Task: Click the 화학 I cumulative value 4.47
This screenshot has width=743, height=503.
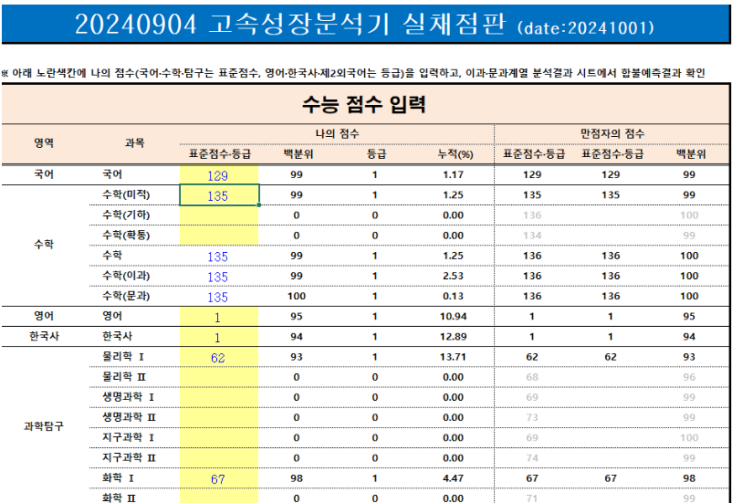Action: tap(453, 478)
